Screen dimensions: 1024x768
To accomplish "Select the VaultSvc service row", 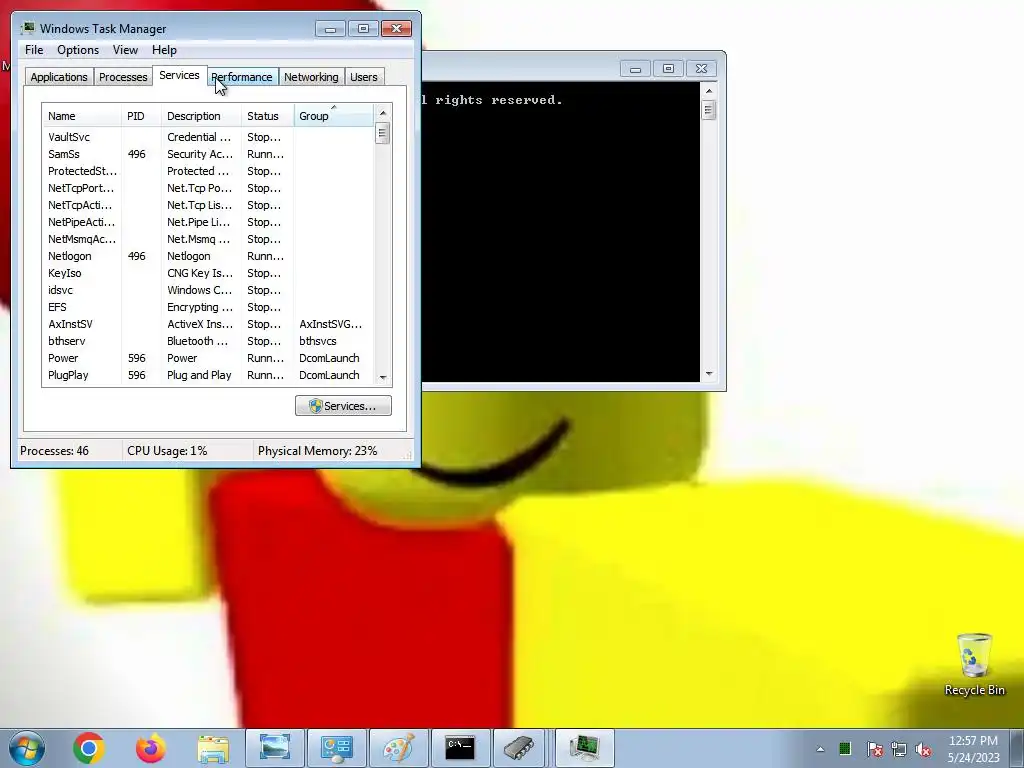I will pyautogui.click(x=208, y=137).
